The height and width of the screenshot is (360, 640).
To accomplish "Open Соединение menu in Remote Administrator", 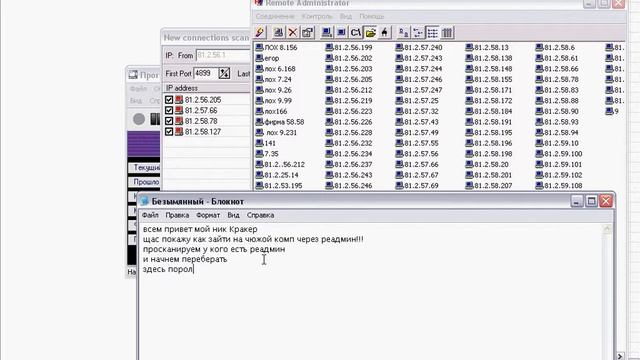I will 275,16.
